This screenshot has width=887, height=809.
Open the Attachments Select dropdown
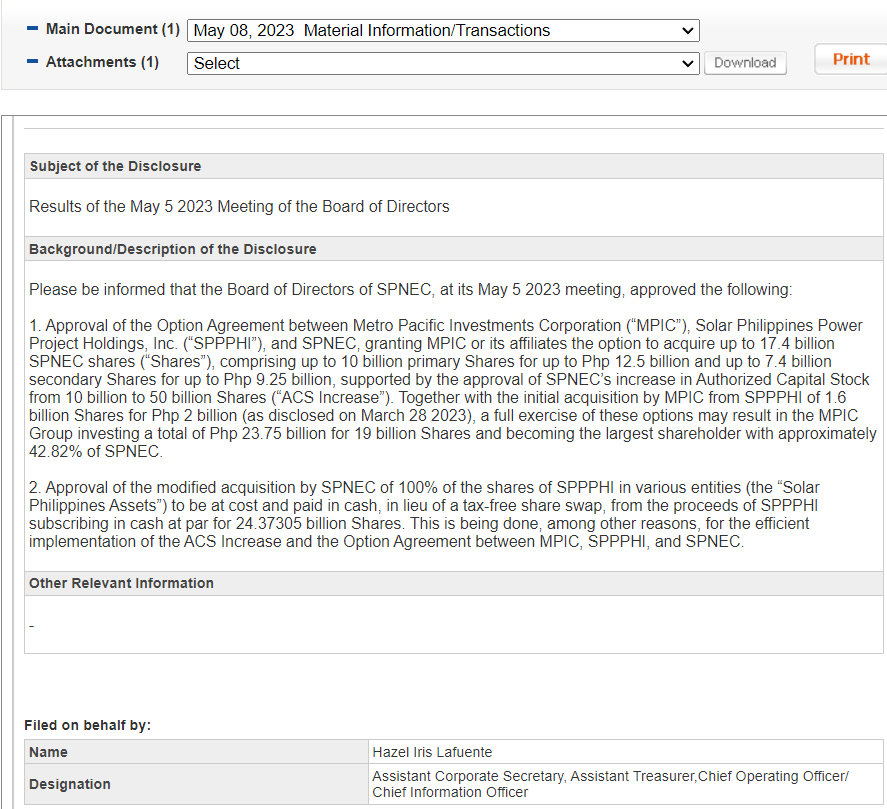[x=443, y=63]
